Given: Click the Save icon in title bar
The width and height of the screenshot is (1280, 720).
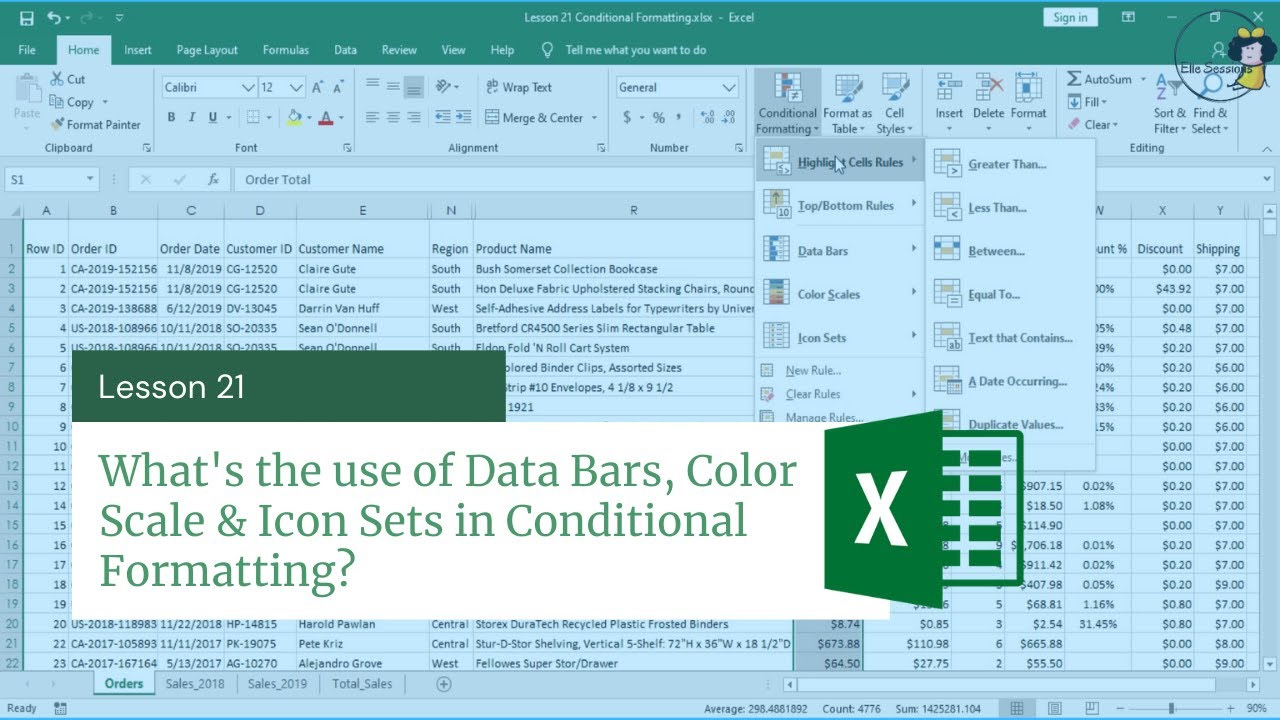Looking at the screenshot, I should (x=26, y=18).
